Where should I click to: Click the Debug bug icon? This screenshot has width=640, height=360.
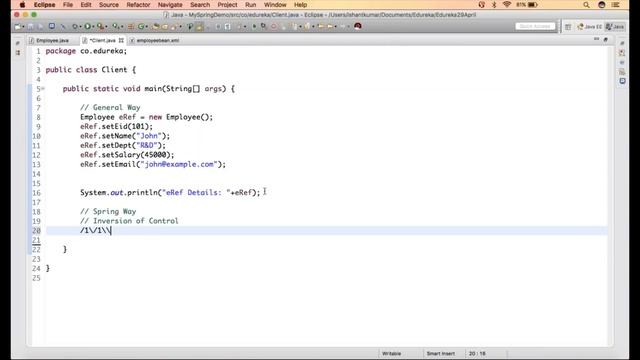click(x=75, y=27)
